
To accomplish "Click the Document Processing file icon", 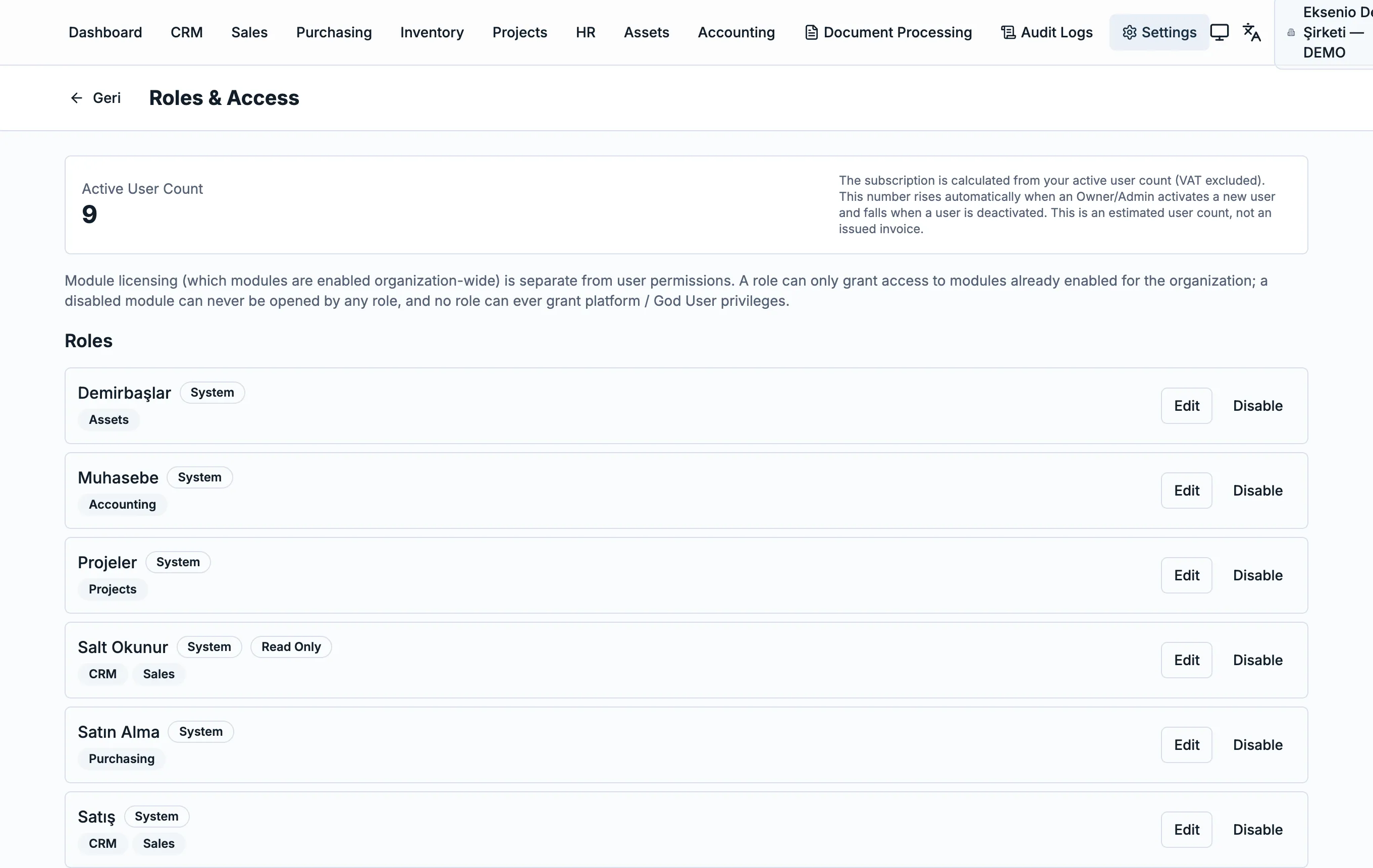I will pyautogui.click(x=811, y=32).
